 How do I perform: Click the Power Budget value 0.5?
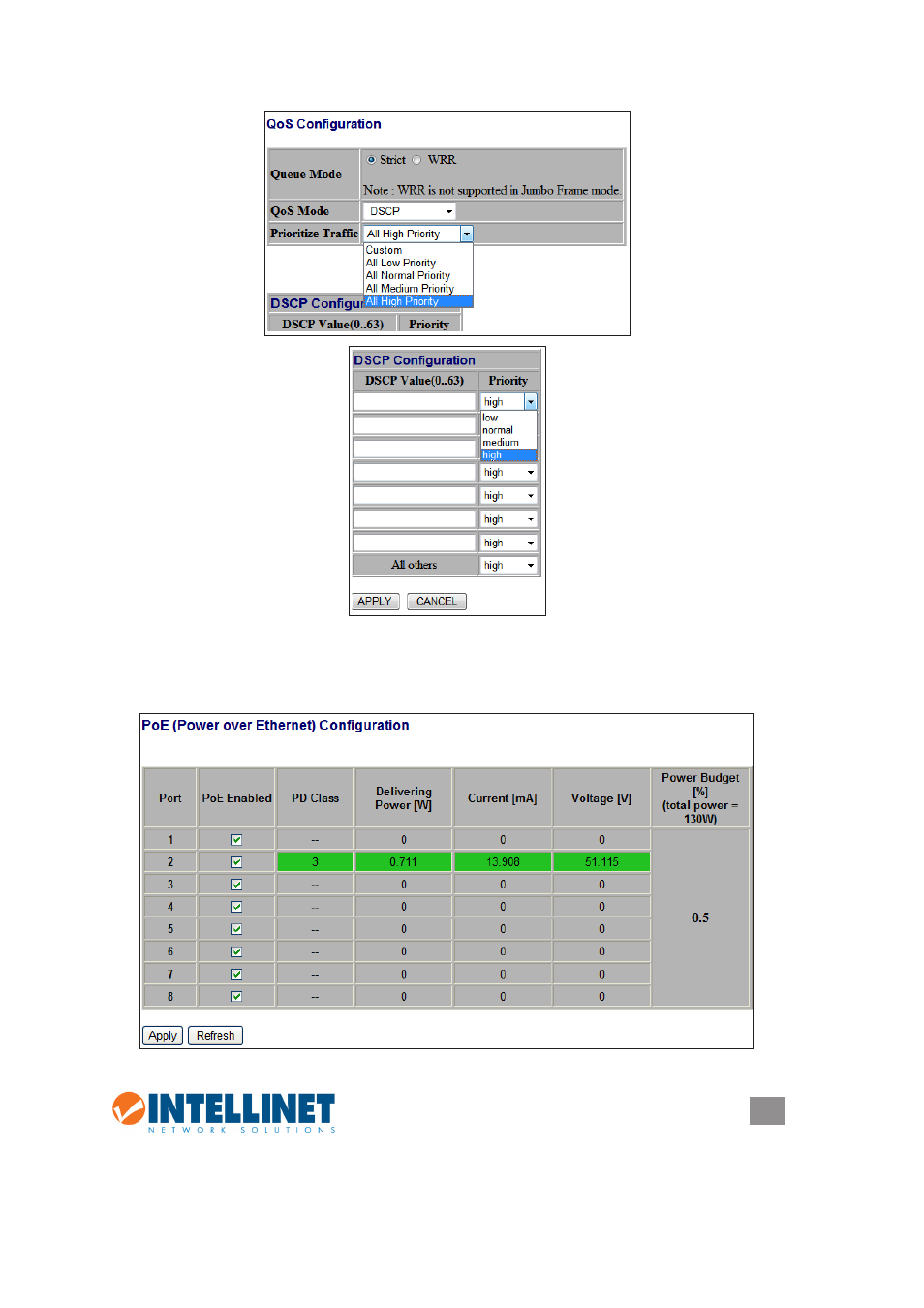700,918
